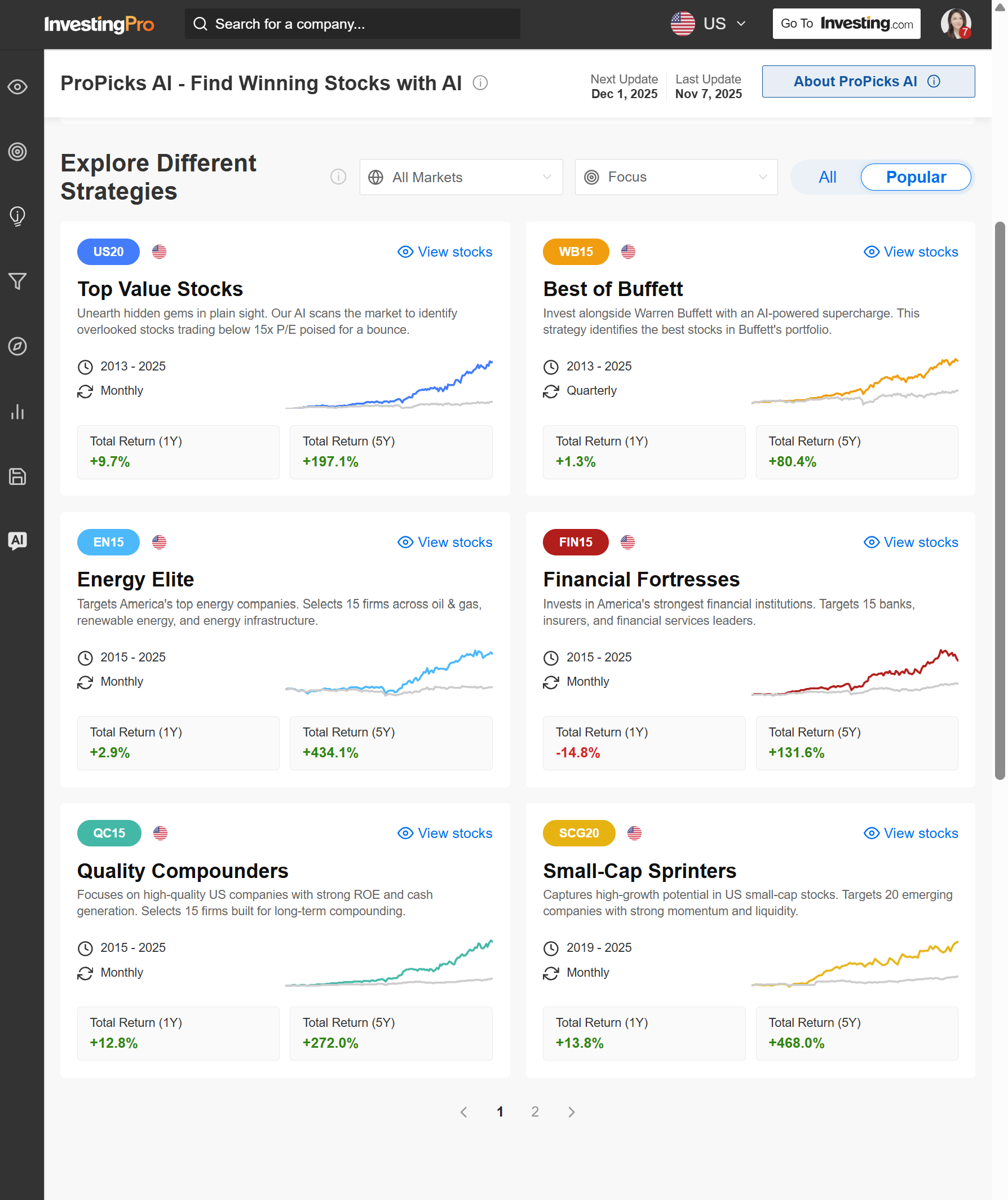The width and height of the screenshot is (1008, 1200).
Task: Click the US flag next to SCG20 badge
Action: (x=635, y=833)
